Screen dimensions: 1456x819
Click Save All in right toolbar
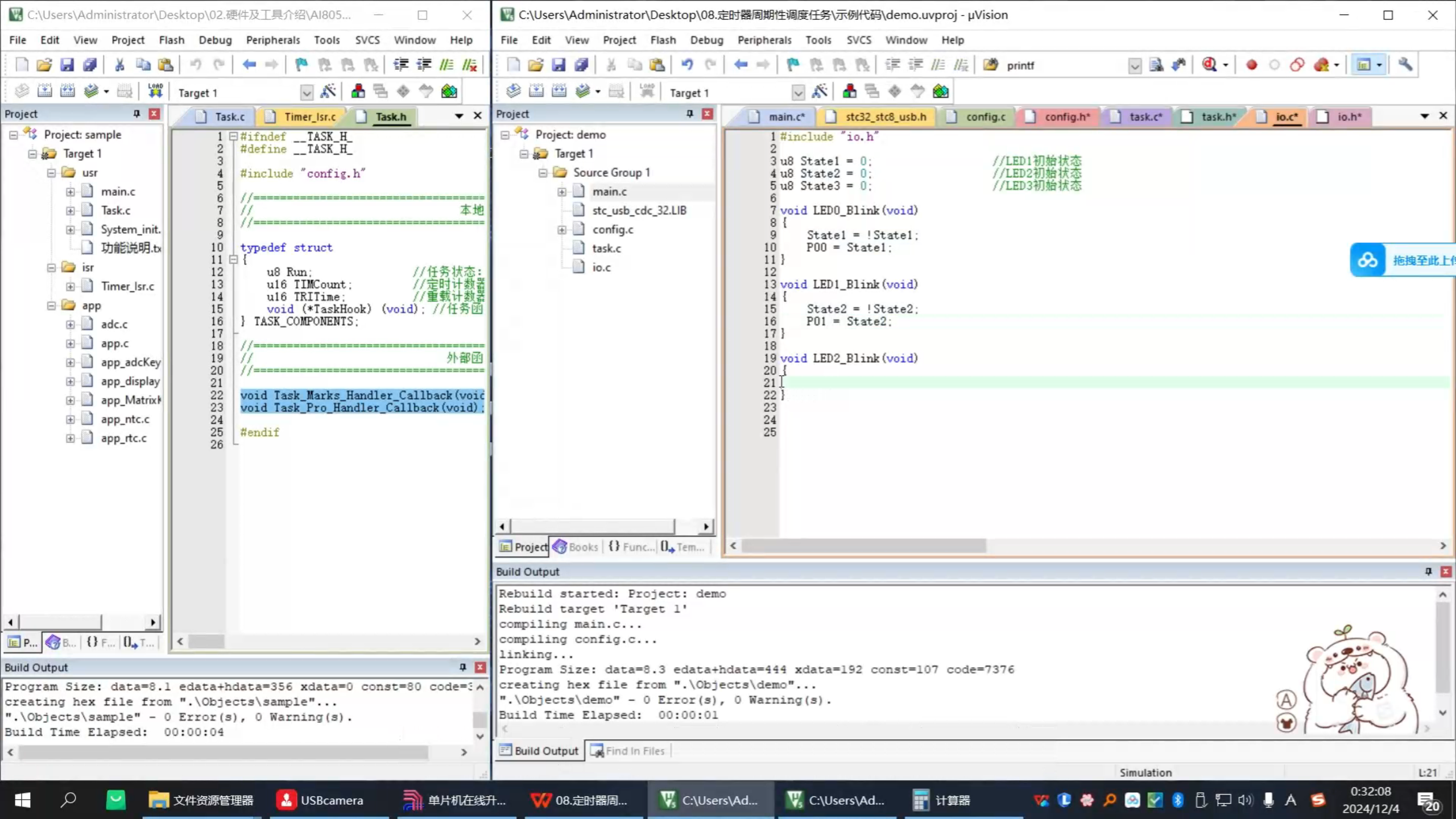point(581,65)
